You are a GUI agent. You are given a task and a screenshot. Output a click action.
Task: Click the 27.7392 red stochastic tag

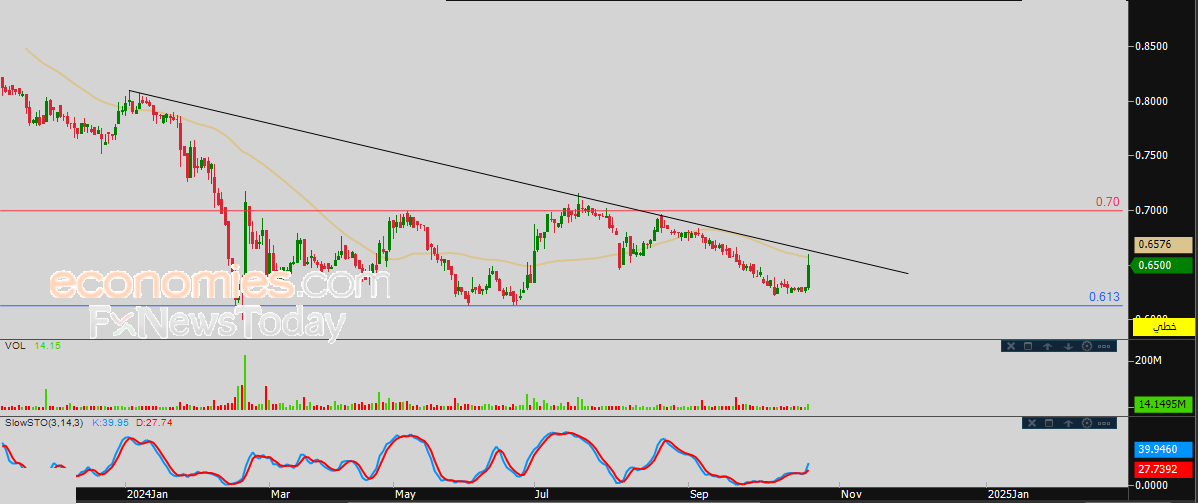click(1164, 471)
